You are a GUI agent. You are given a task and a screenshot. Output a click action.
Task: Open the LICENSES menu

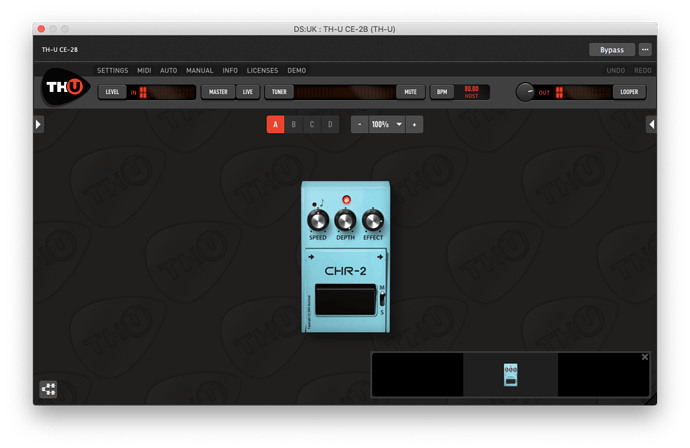[262, 70]
